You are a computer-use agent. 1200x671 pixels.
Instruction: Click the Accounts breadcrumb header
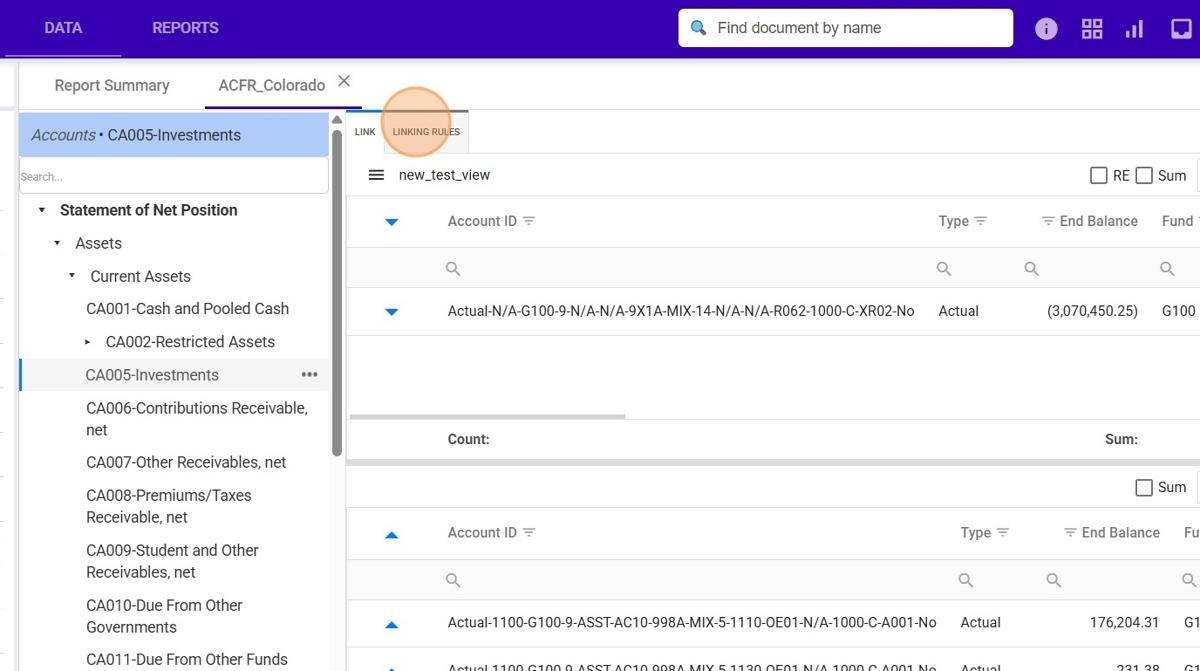click(x=173, y=135)
